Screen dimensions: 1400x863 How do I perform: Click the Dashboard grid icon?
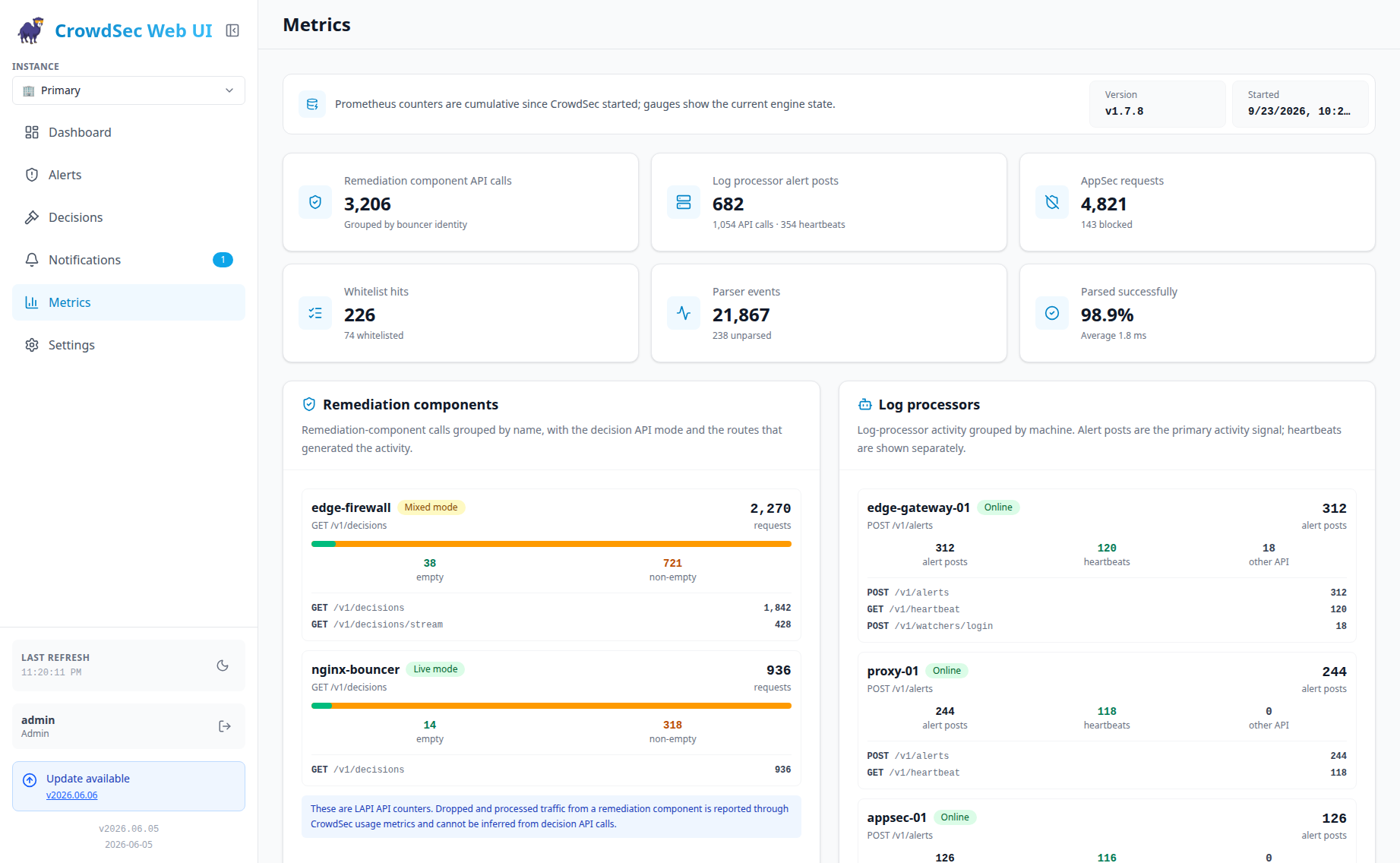pyautogui.click(x=32, y=132)
